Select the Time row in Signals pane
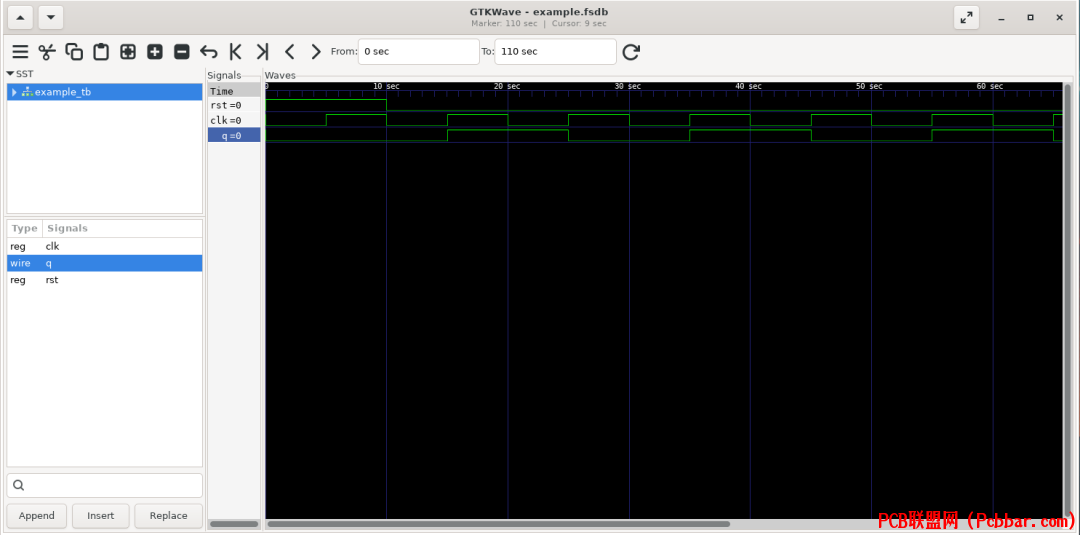1080x535 pixels. click(x=234, y=91)
